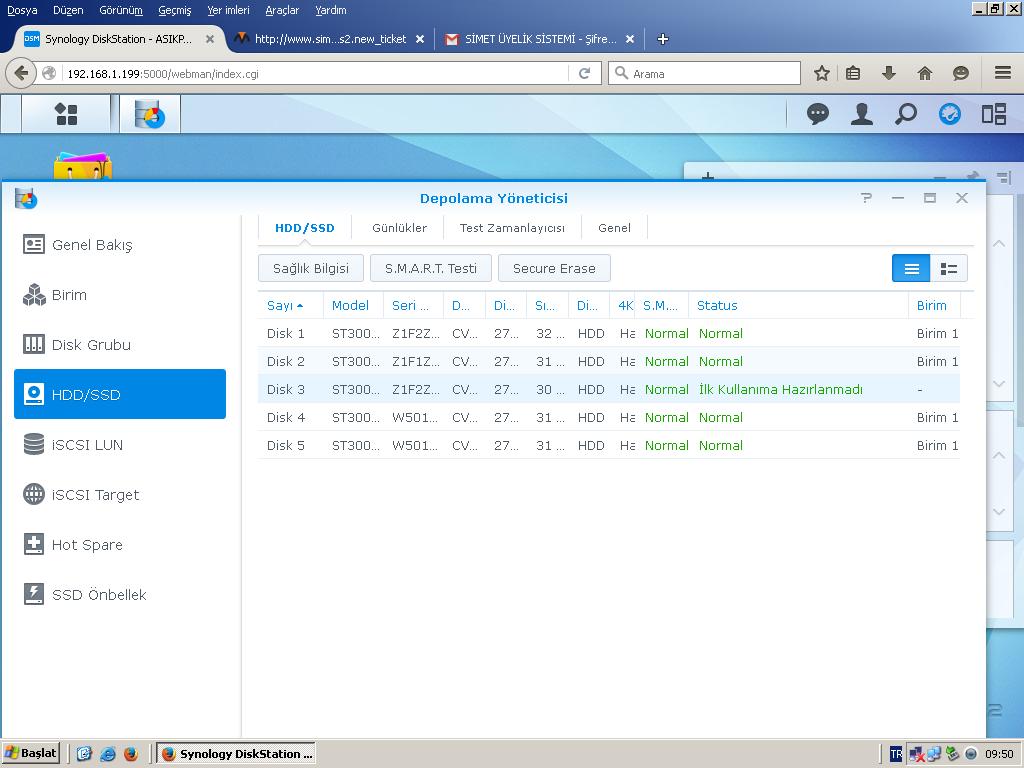Open the pilot view layout icon
The height and width of the screenshot is (768, 1024).
(x=993, y=114)
